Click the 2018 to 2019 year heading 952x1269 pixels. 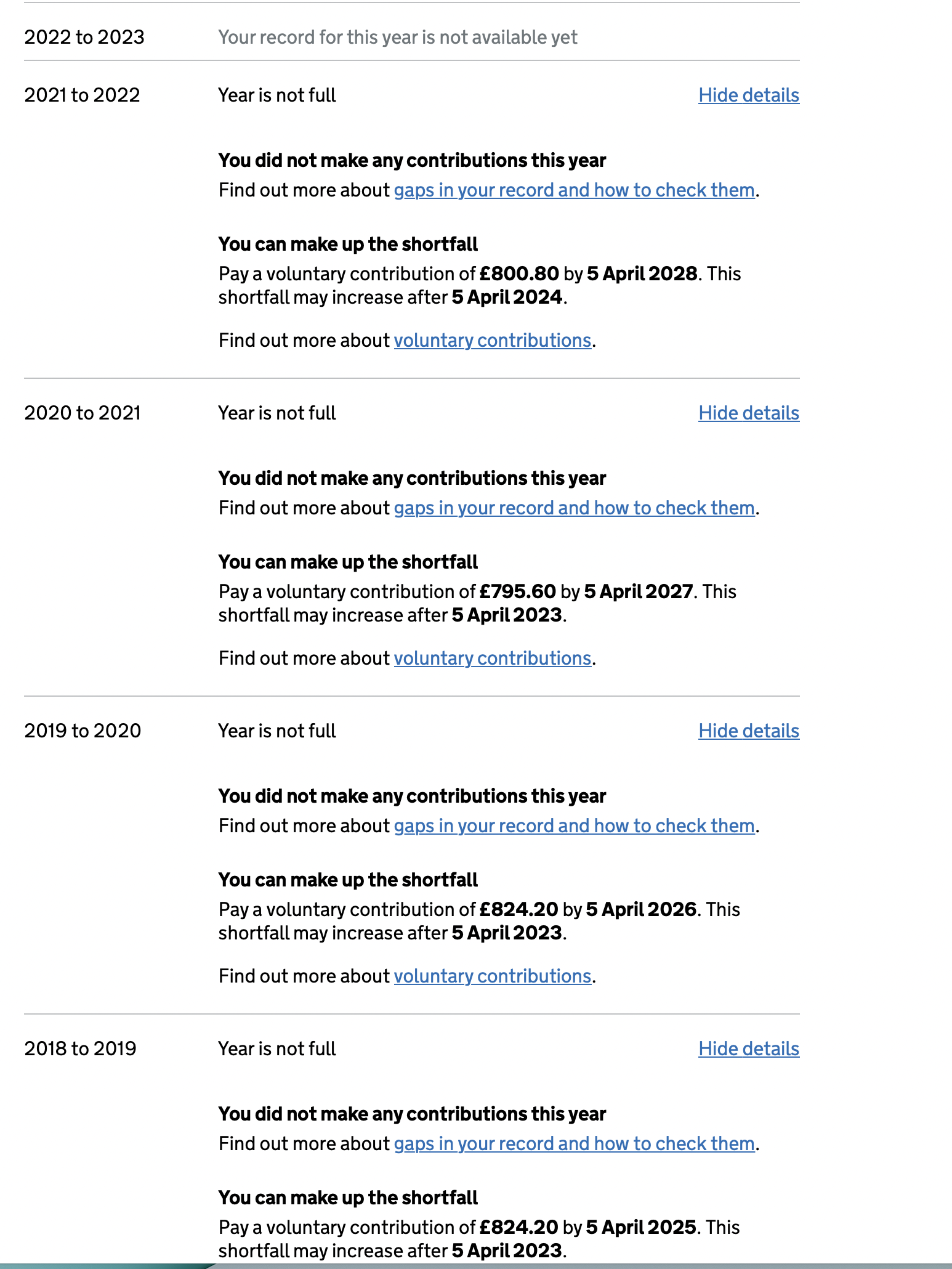tap(80, 1048)
